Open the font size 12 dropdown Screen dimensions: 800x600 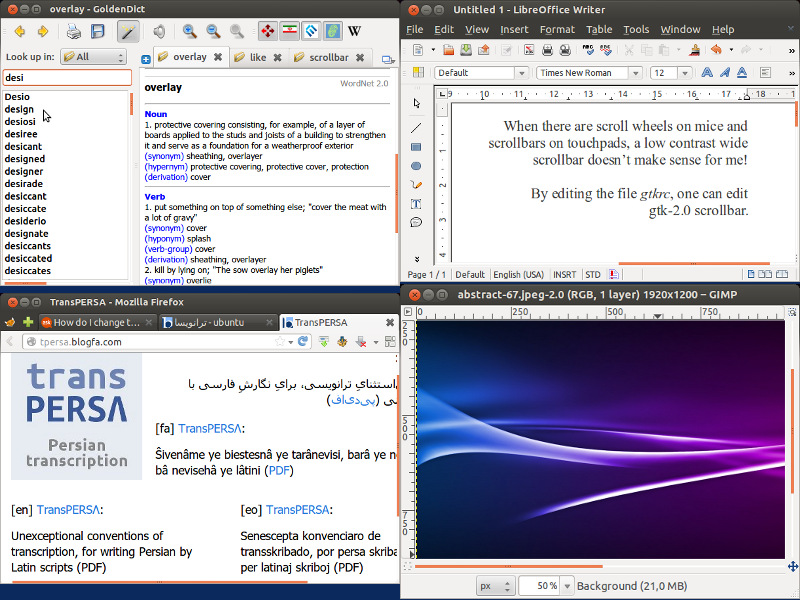(x=685, y=73)
